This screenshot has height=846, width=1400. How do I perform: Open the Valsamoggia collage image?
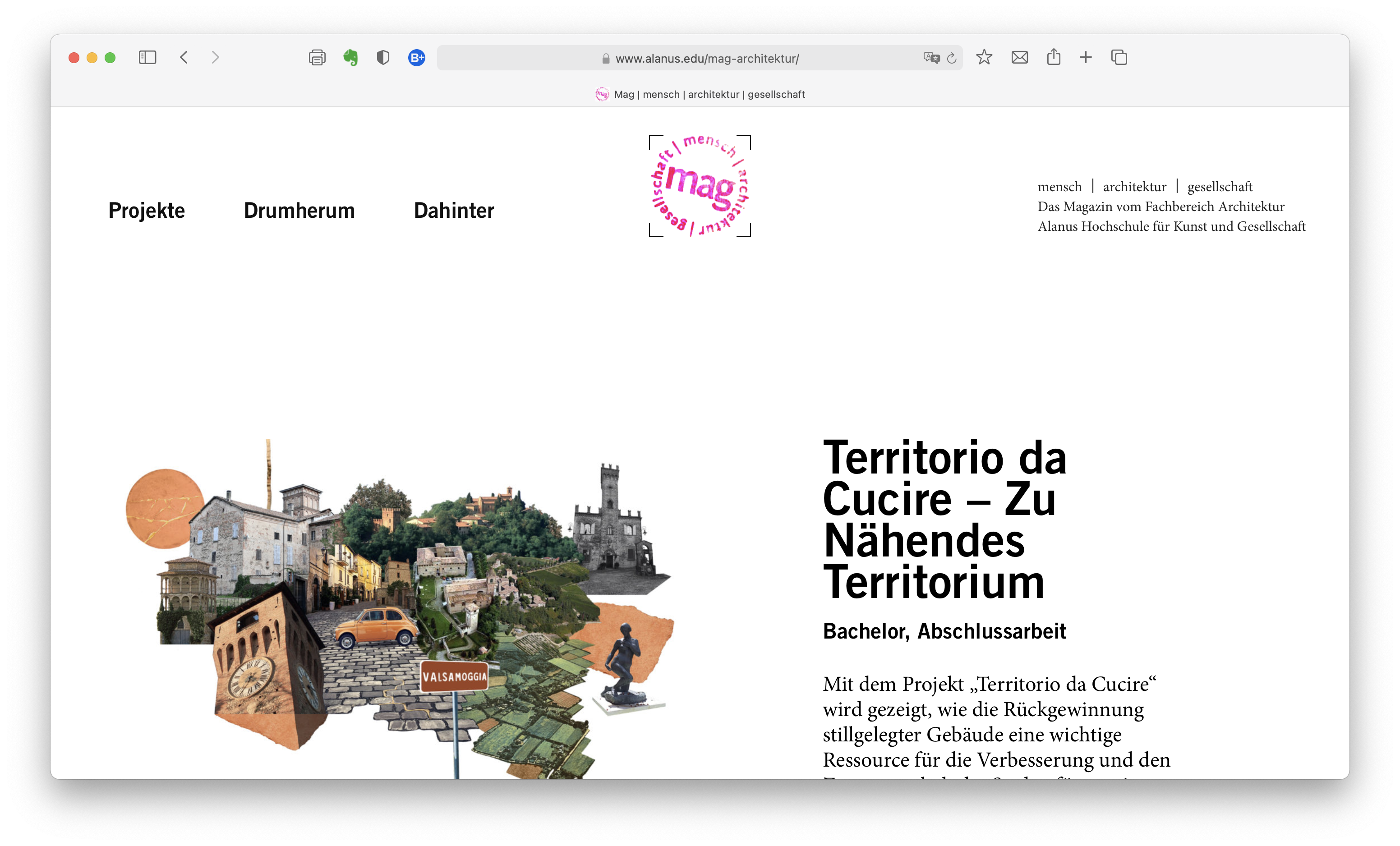[x=400, y=608]
